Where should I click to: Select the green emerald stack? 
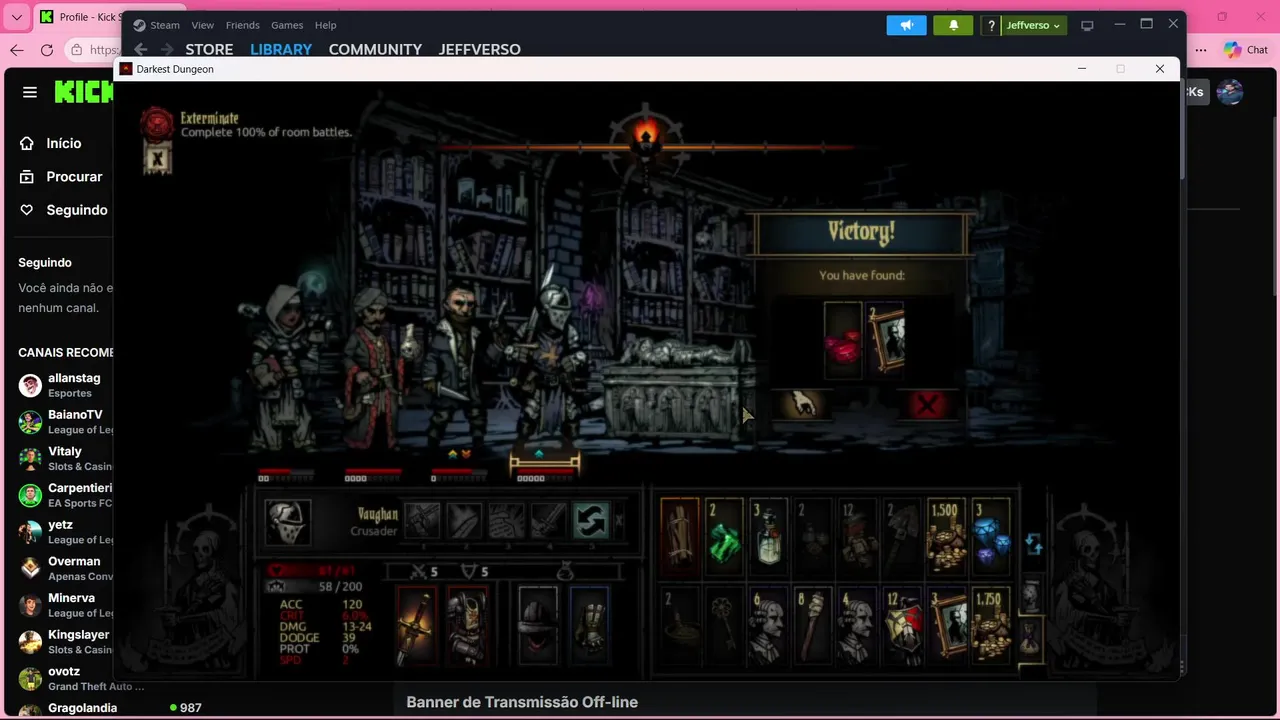pyautogui.click(x=724, y=537)
